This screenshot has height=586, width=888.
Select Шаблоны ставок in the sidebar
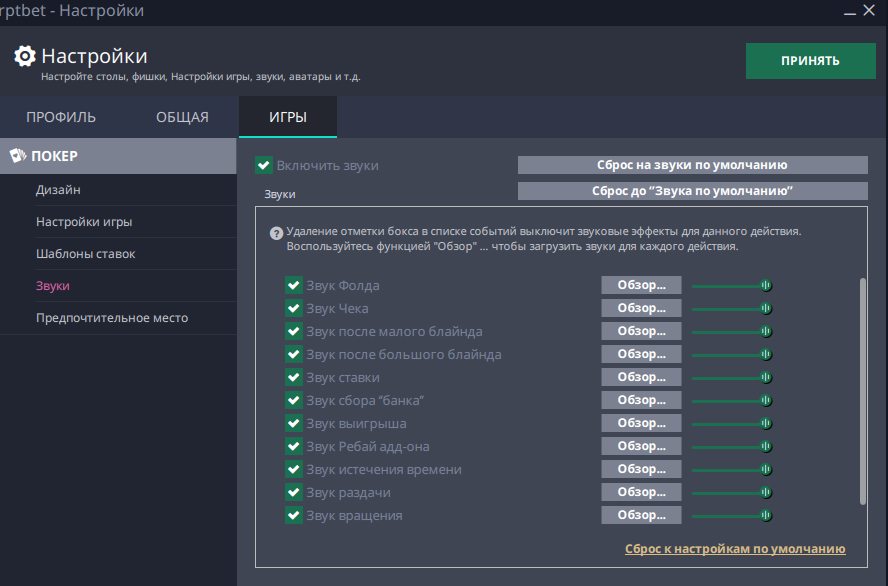pos(86,254)
